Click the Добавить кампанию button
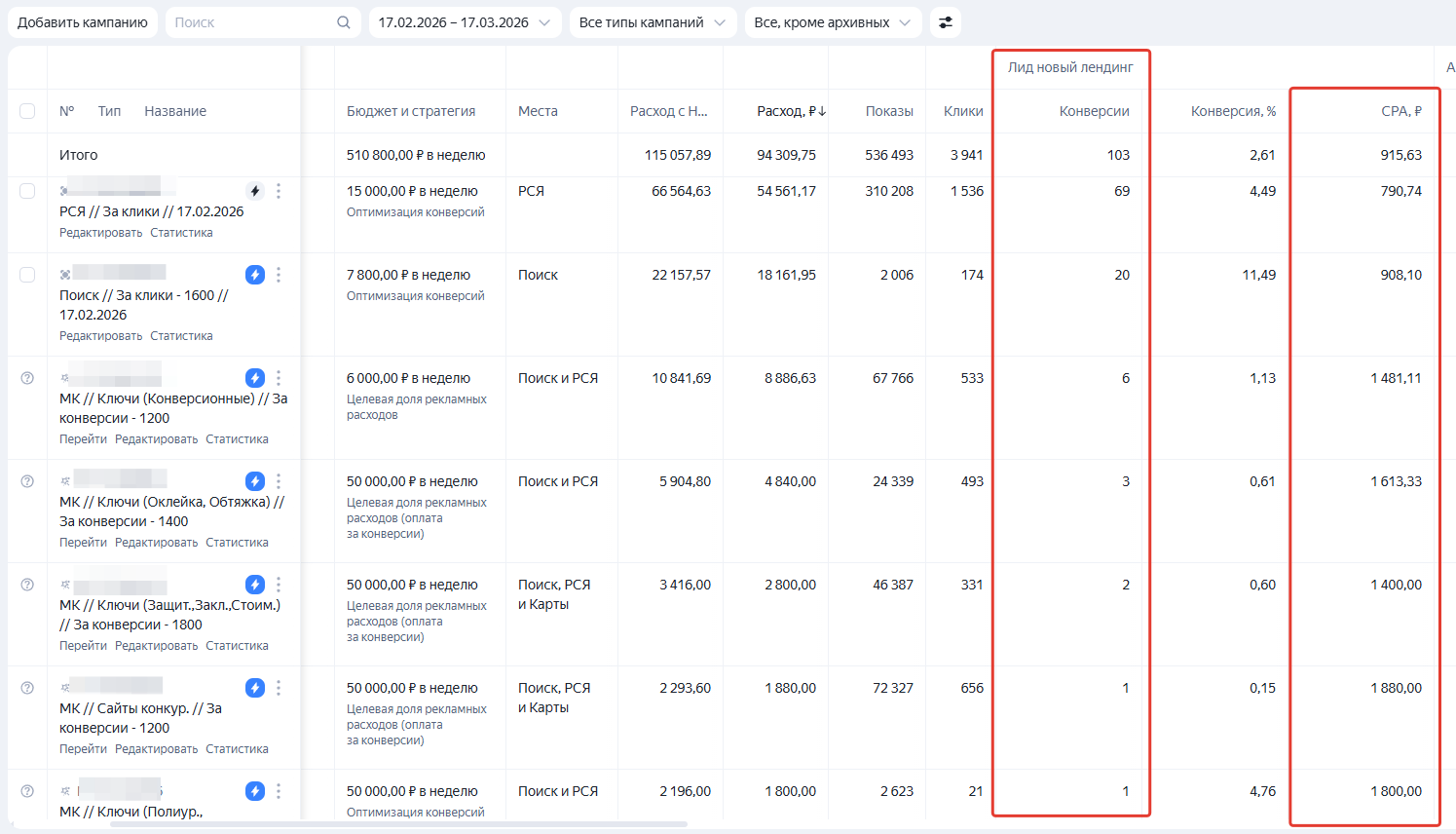The height and width of the screenshot is (834, 1456). click(83, 22)
